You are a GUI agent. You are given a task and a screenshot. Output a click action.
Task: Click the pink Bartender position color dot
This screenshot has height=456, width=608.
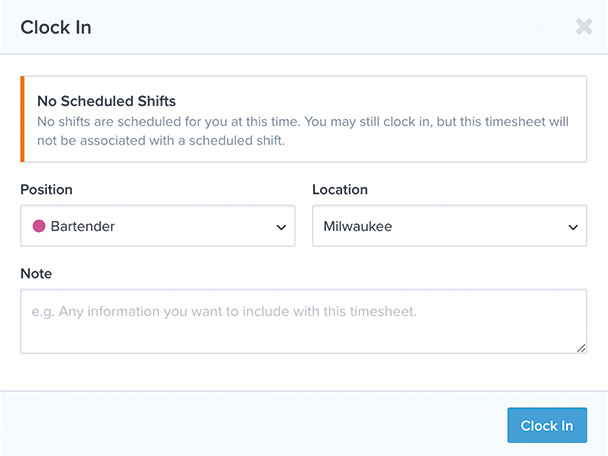[x=39, y=226]
